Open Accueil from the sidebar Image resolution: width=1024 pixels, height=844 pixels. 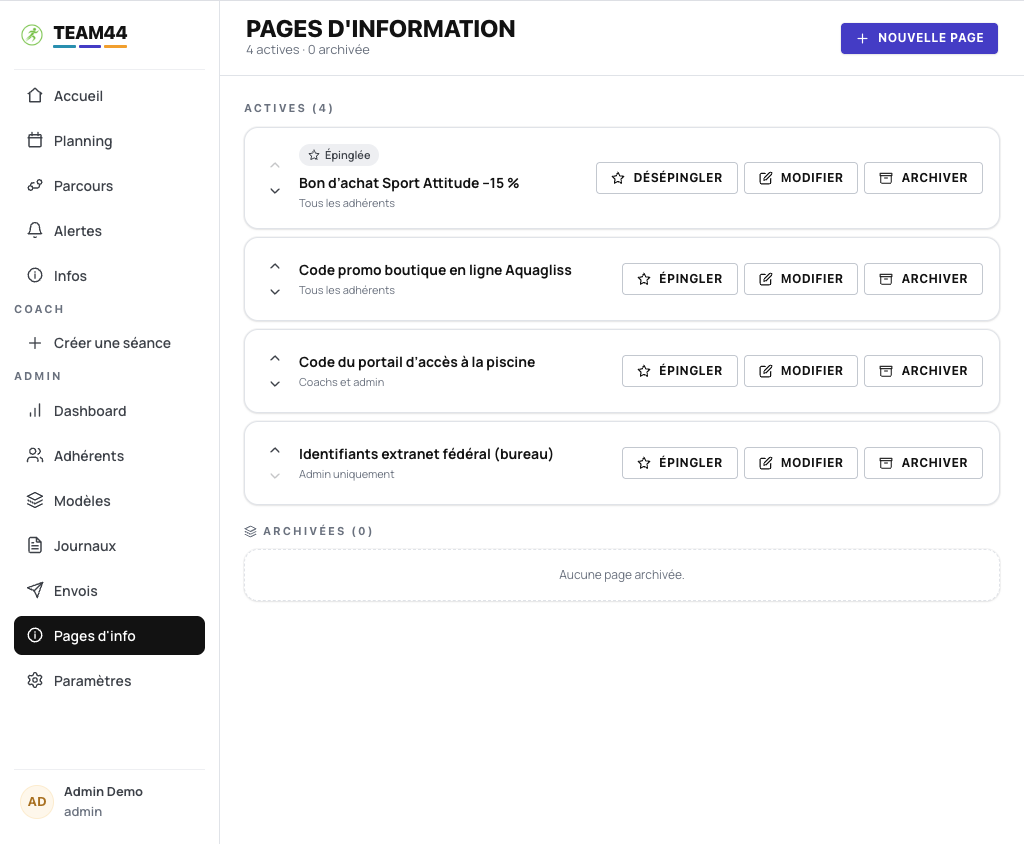coord(109,96)
